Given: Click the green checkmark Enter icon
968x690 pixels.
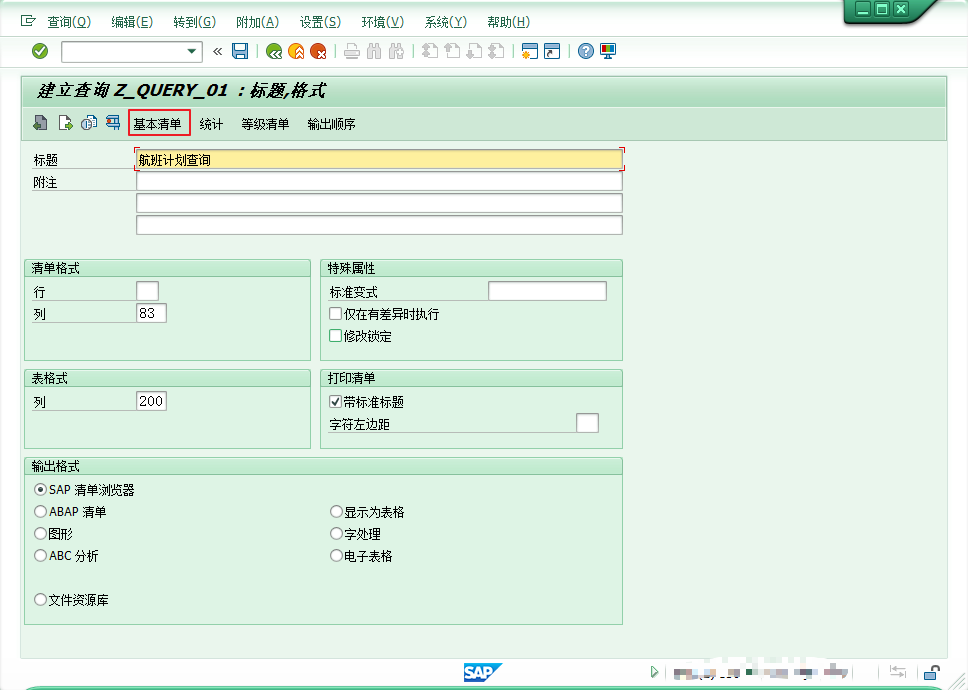Looking at the screenshot, I should 40,51.
